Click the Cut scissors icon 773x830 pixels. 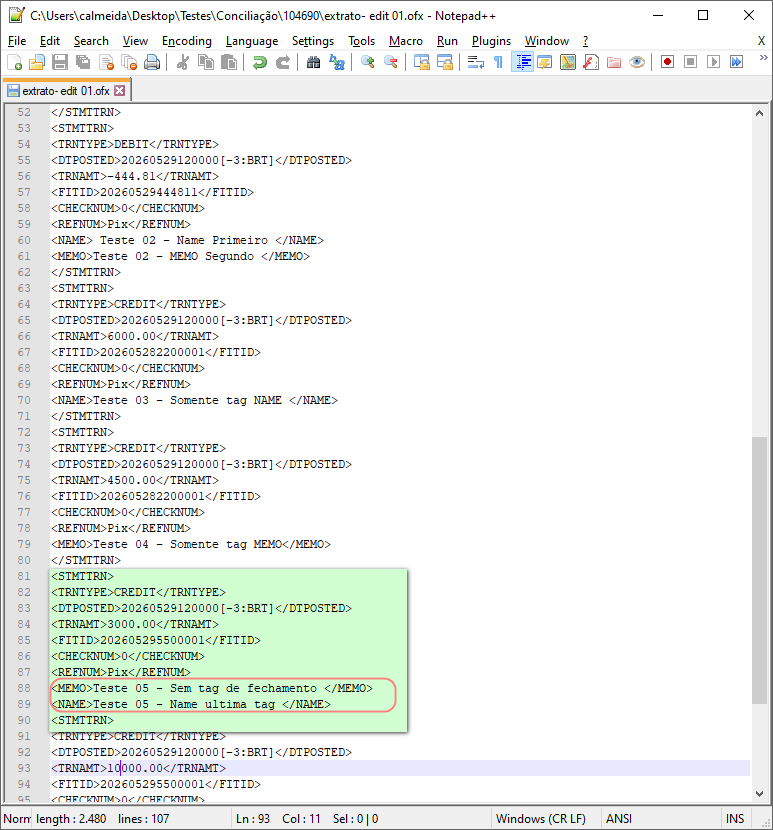(x=183, y=62)
